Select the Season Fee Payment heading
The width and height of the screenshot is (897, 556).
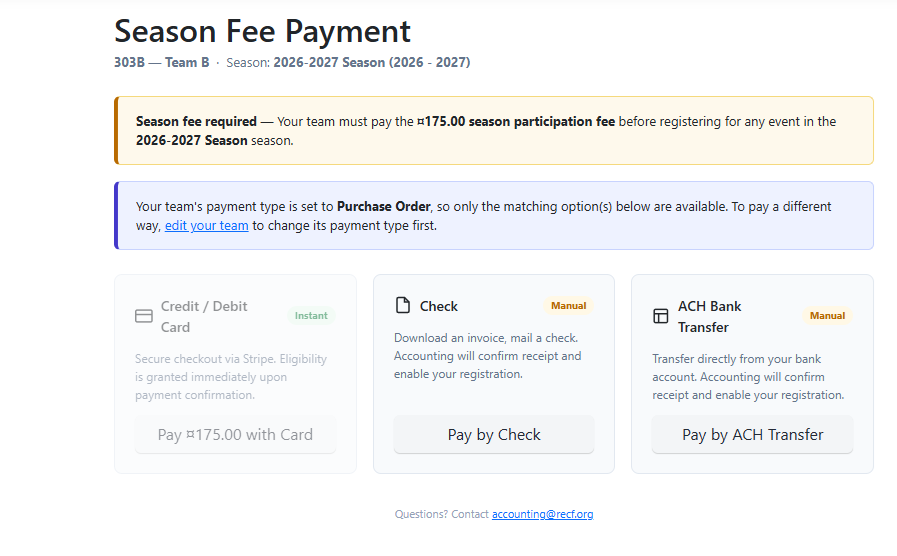tap(263, 31)
